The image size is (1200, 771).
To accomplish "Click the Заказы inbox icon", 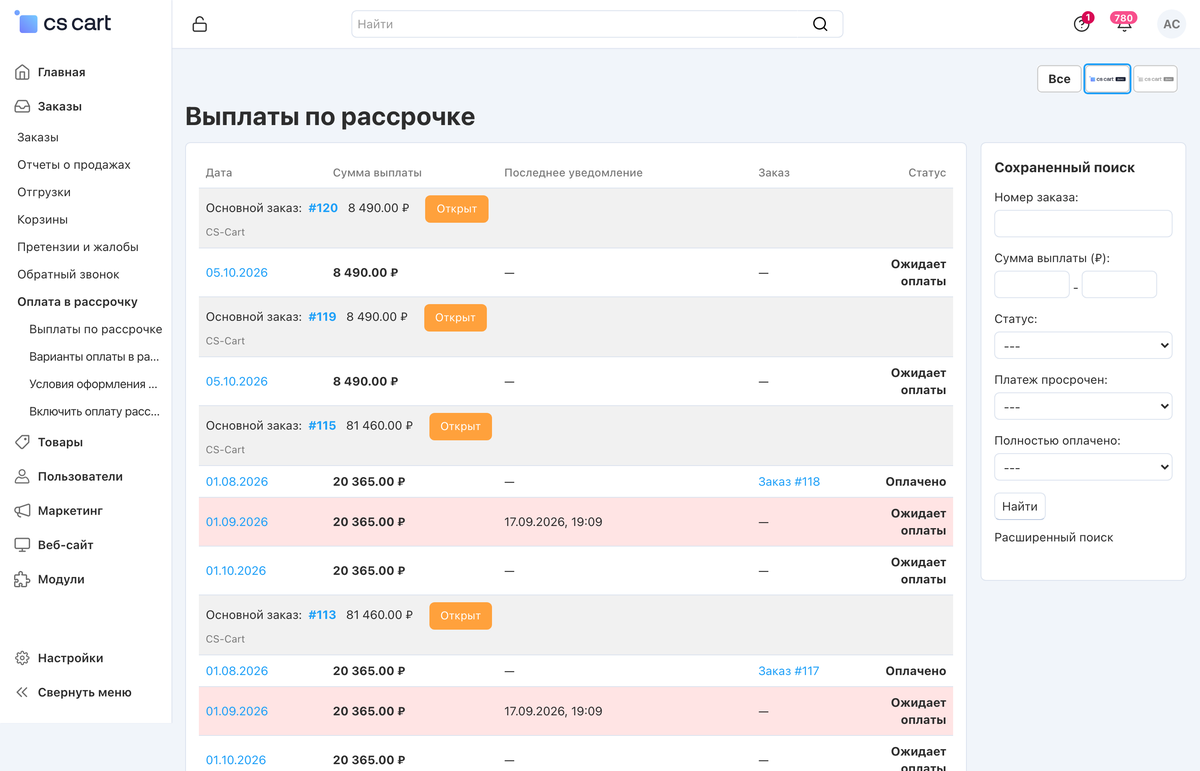I will (x=22, y=106).
